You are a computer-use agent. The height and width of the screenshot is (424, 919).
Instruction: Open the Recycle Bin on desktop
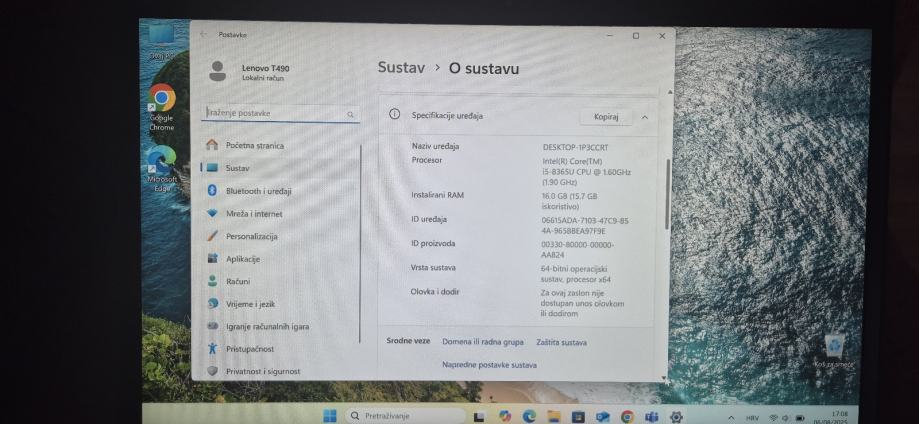pos(834,351)
